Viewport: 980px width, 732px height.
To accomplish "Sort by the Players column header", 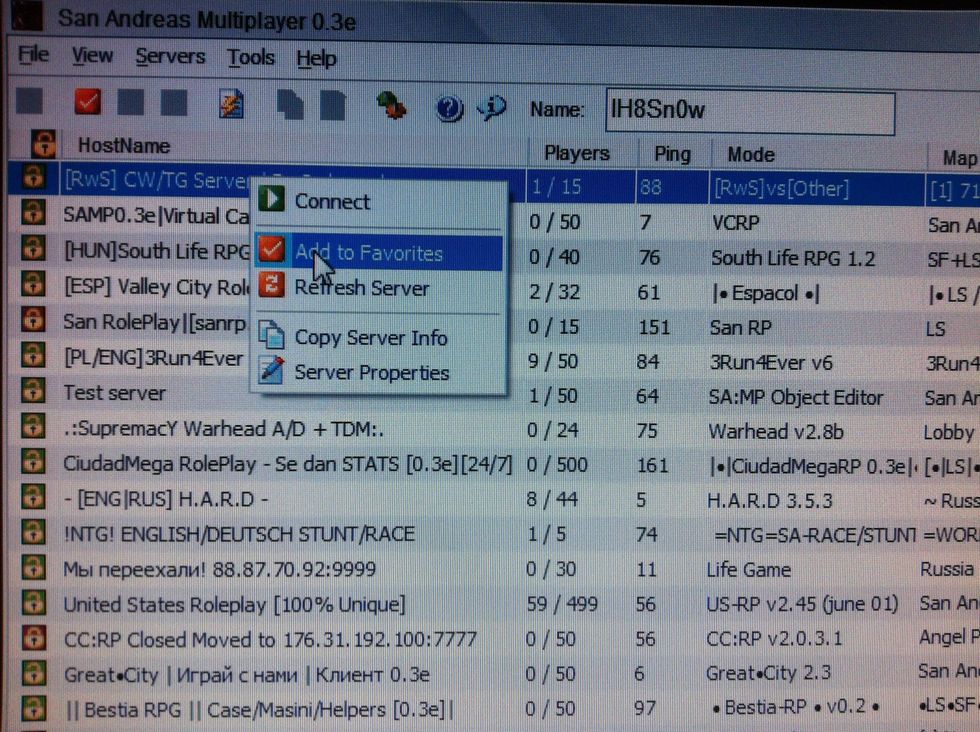I will pos(578,153).
